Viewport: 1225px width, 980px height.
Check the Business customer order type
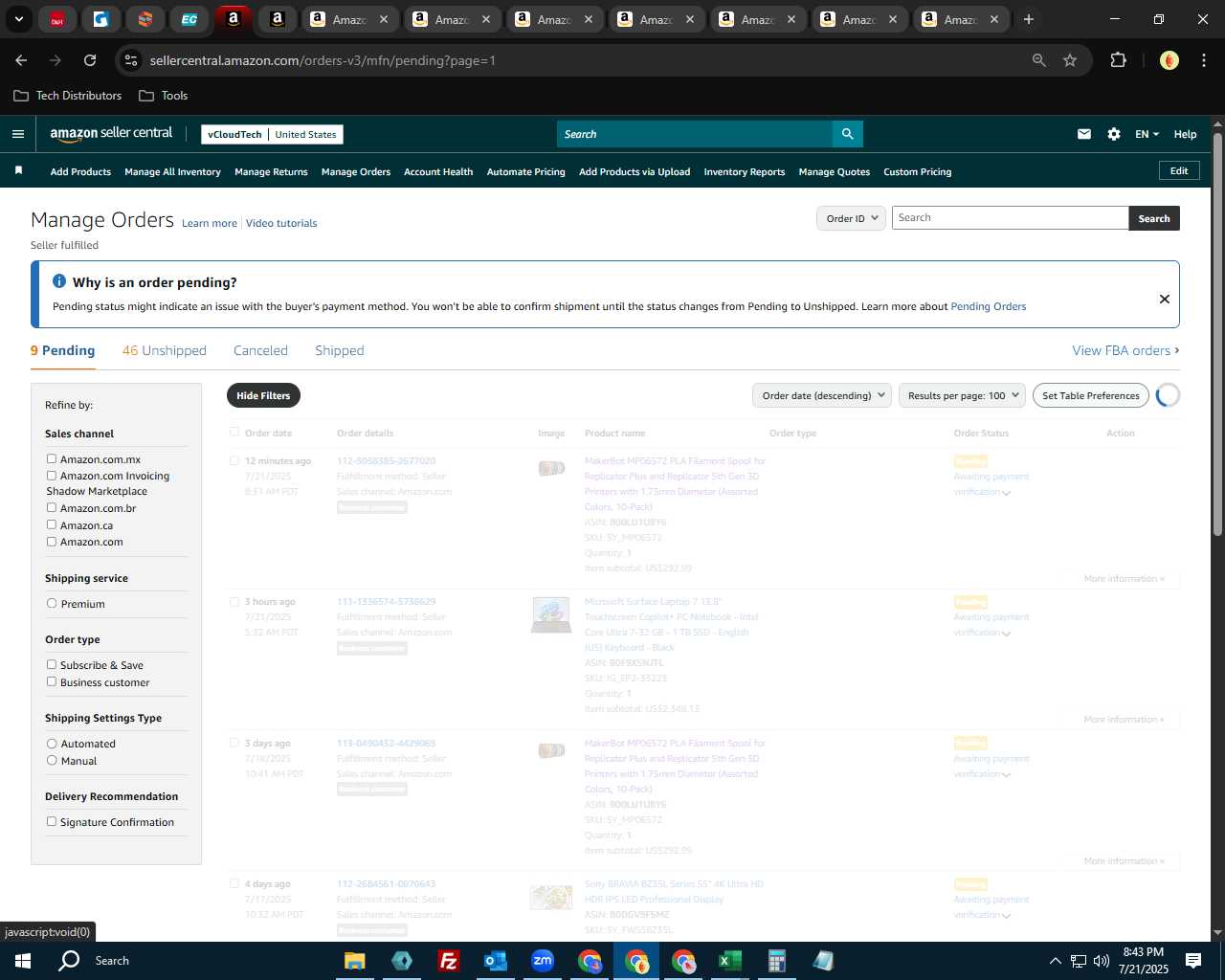52,681
